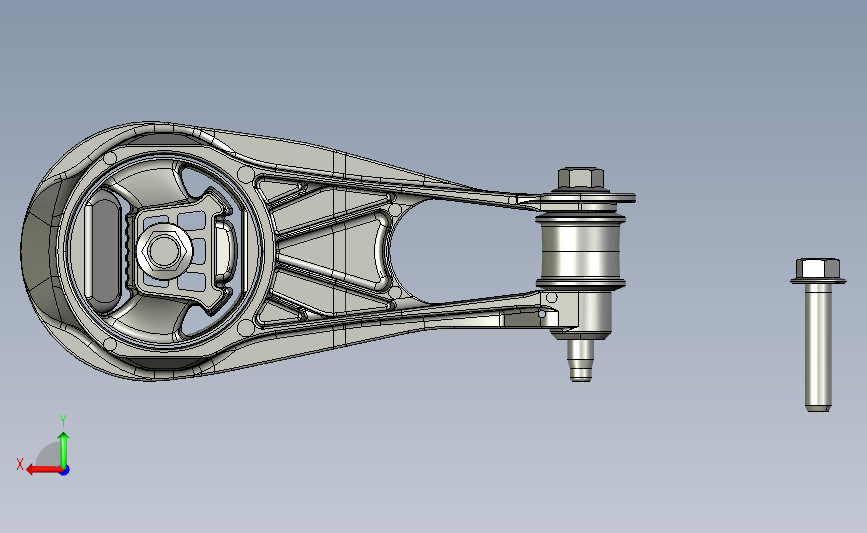The height and width of the screenshot is (533, 867).
Task: Select the hex nut at the large bushing center
Action: pyautogui.click(x=164, y=251)
